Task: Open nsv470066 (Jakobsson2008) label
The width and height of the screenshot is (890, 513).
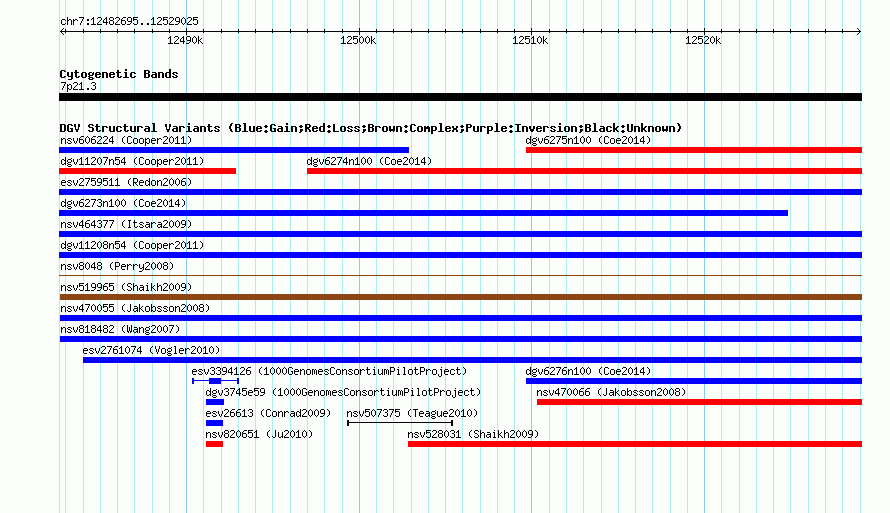Action: point(611,392)
